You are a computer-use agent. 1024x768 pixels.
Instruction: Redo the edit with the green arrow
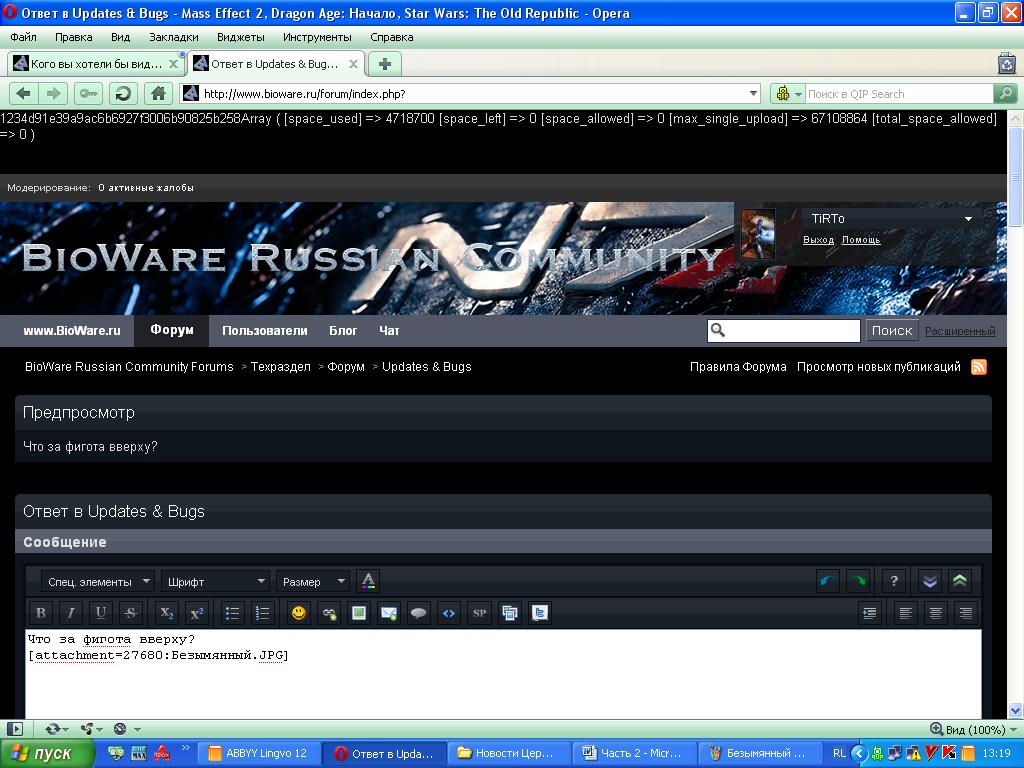tap(857, 581)
